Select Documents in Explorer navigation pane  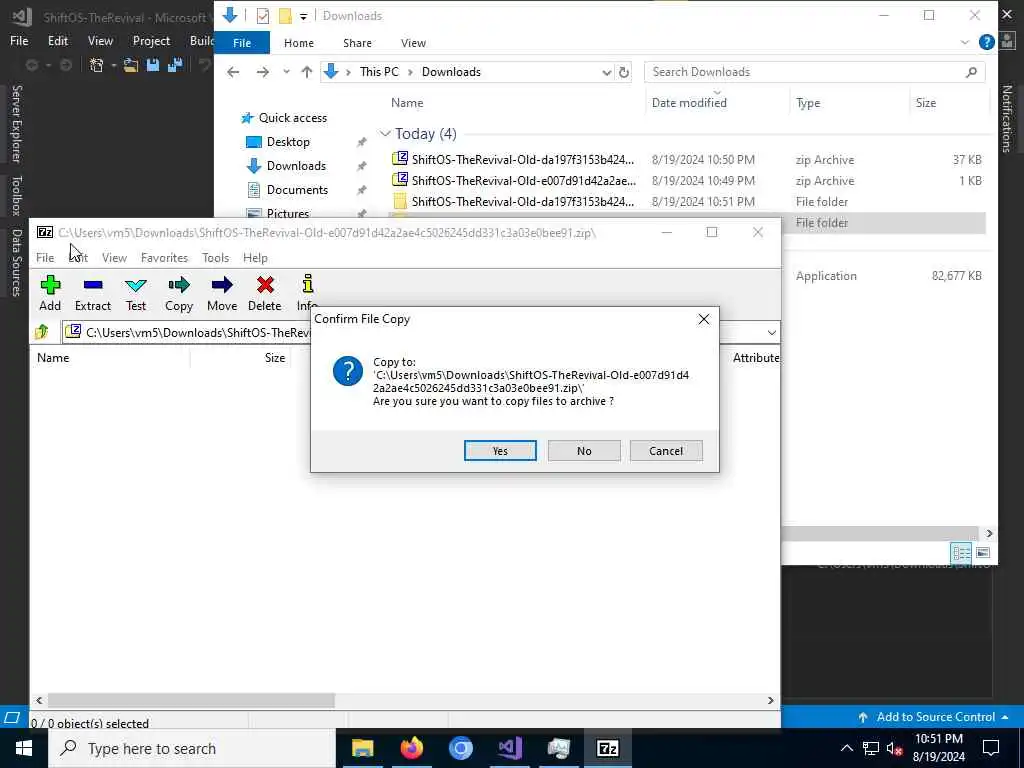coord(297,190)
